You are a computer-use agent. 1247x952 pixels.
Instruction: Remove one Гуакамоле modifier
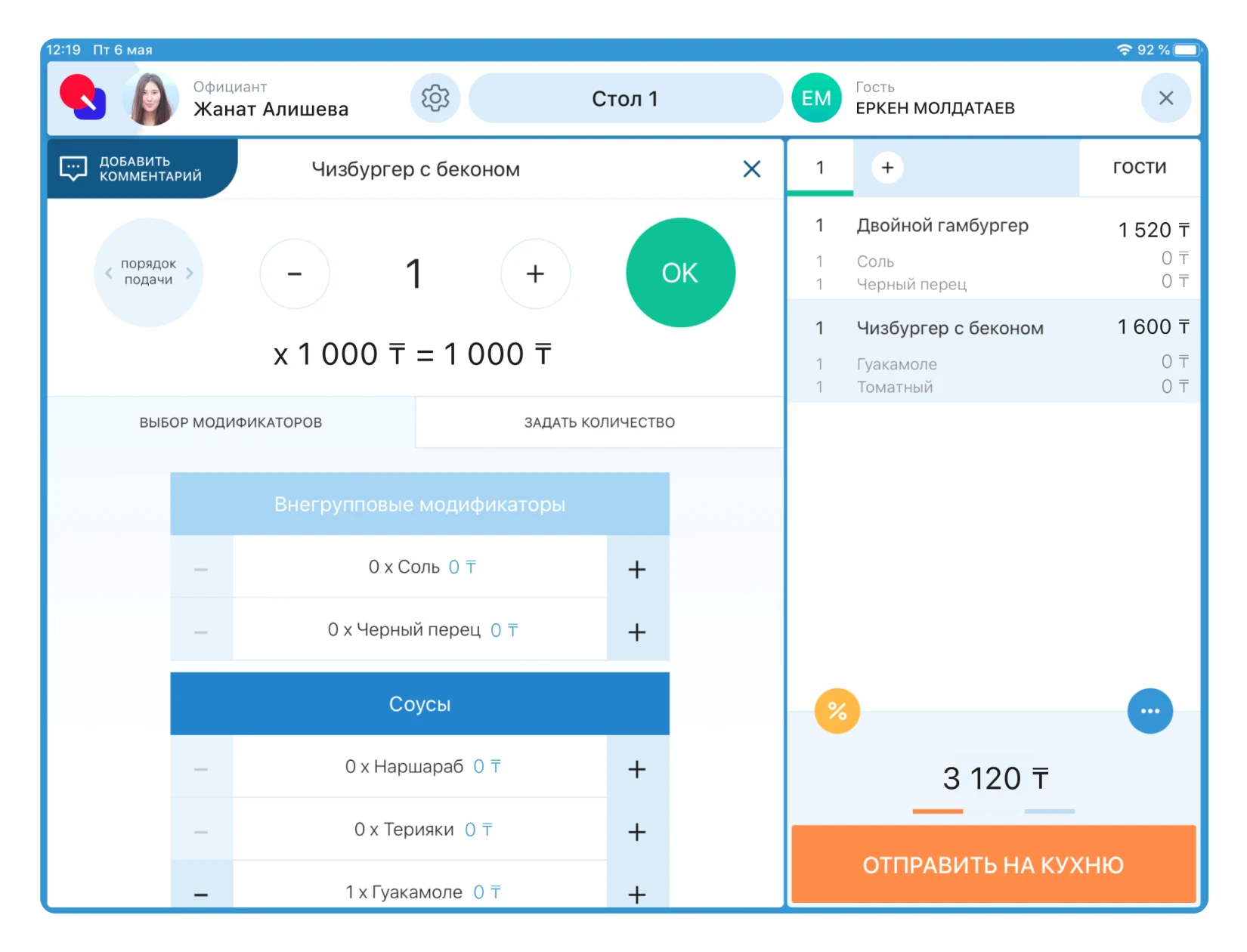click(x=201, y=893)
